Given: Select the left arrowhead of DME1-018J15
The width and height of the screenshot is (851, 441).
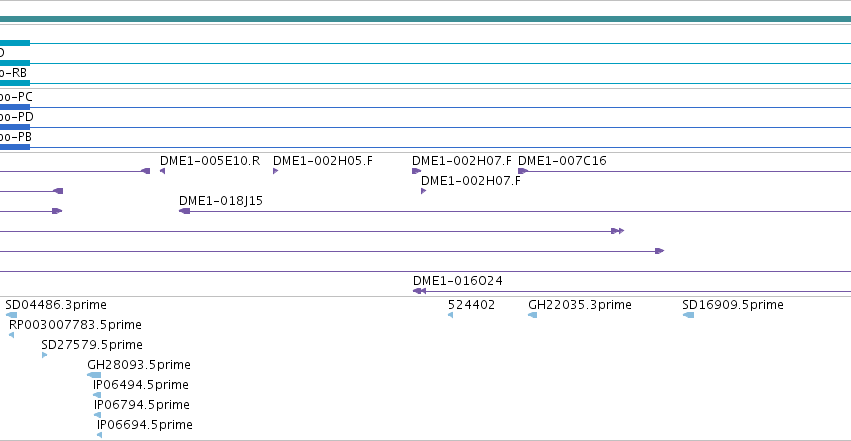Looking at the screenshot, I should point(185,211).
